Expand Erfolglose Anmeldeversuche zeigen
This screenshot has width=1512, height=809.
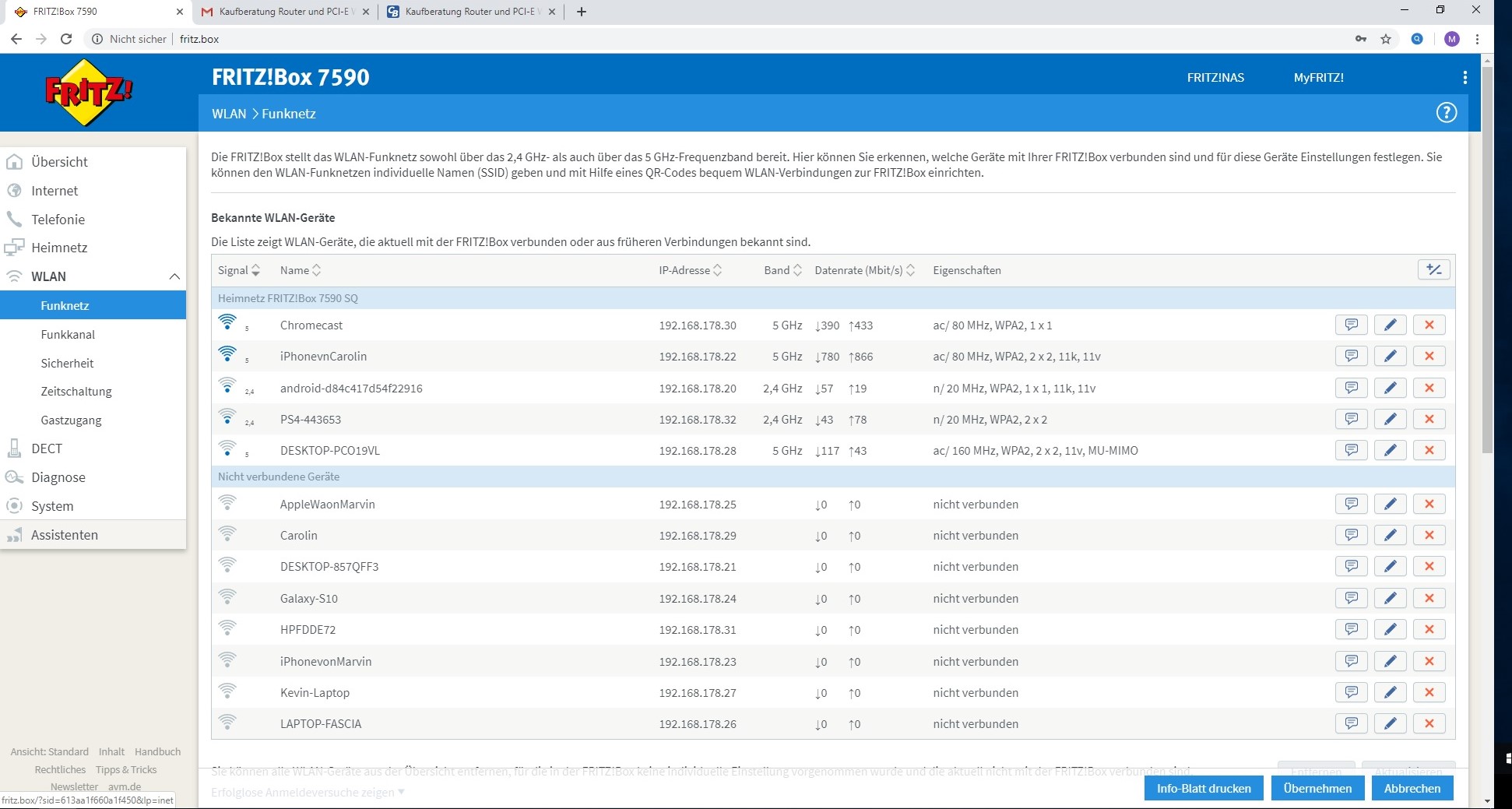tap(308, 792)
